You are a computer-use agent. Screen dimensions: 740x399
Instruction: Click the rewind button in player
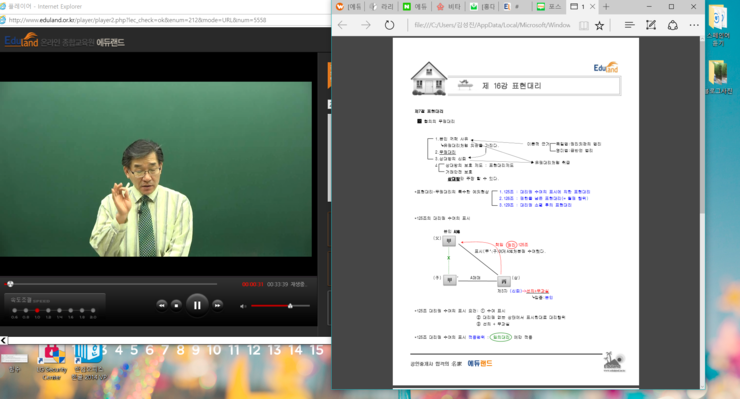tap(161, 306)
